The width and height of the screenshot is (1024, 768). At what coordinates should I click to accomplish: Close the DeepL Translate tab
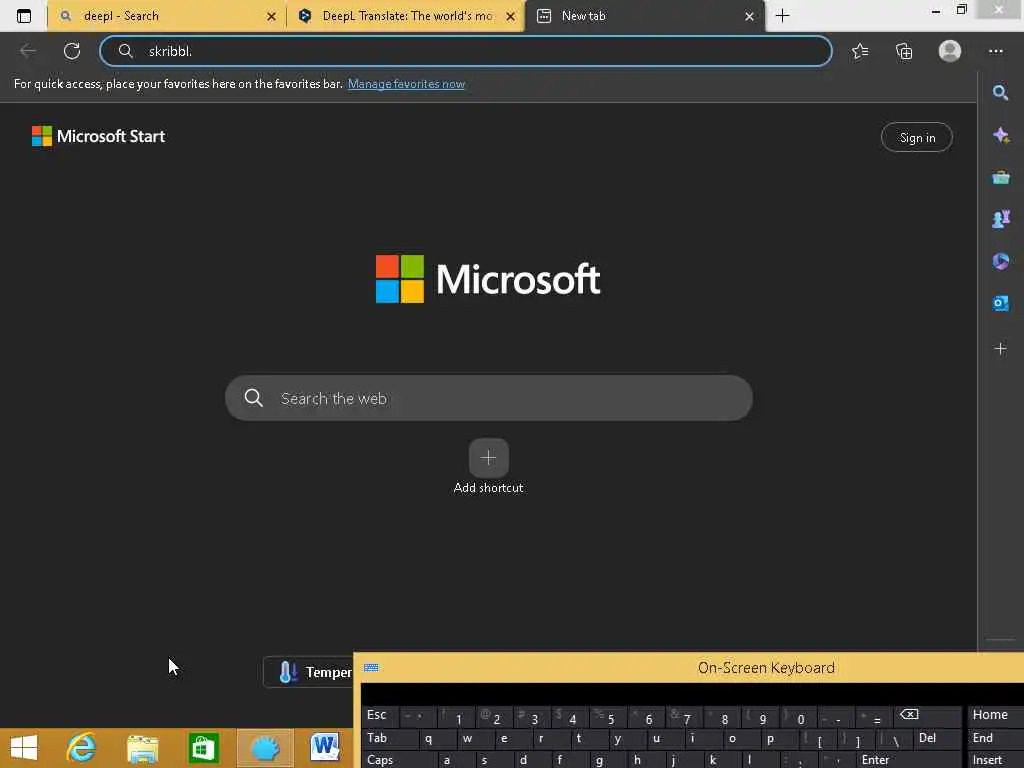click(510, 16)
